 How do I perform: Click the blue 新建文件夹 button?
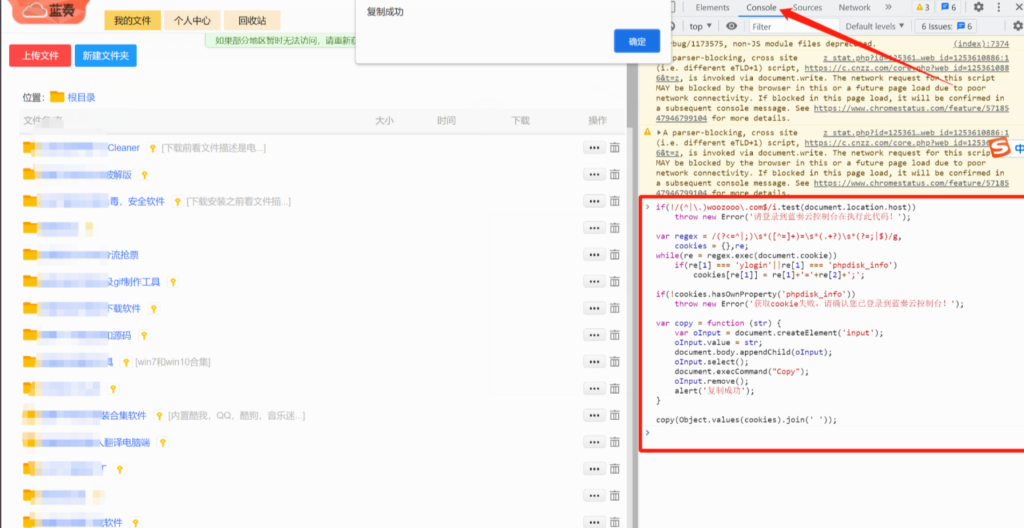click(x=105, y=55)
